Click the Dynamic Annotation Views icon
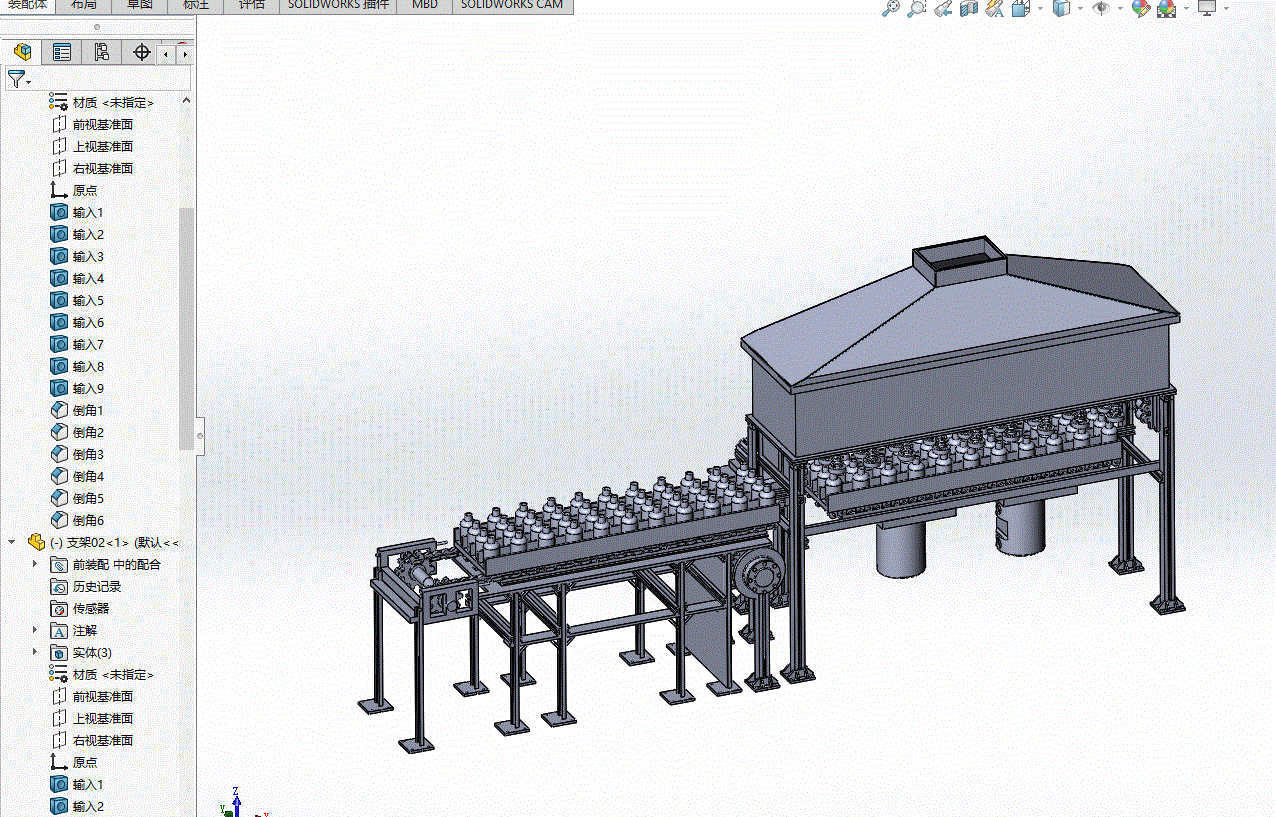 point(994,8)
